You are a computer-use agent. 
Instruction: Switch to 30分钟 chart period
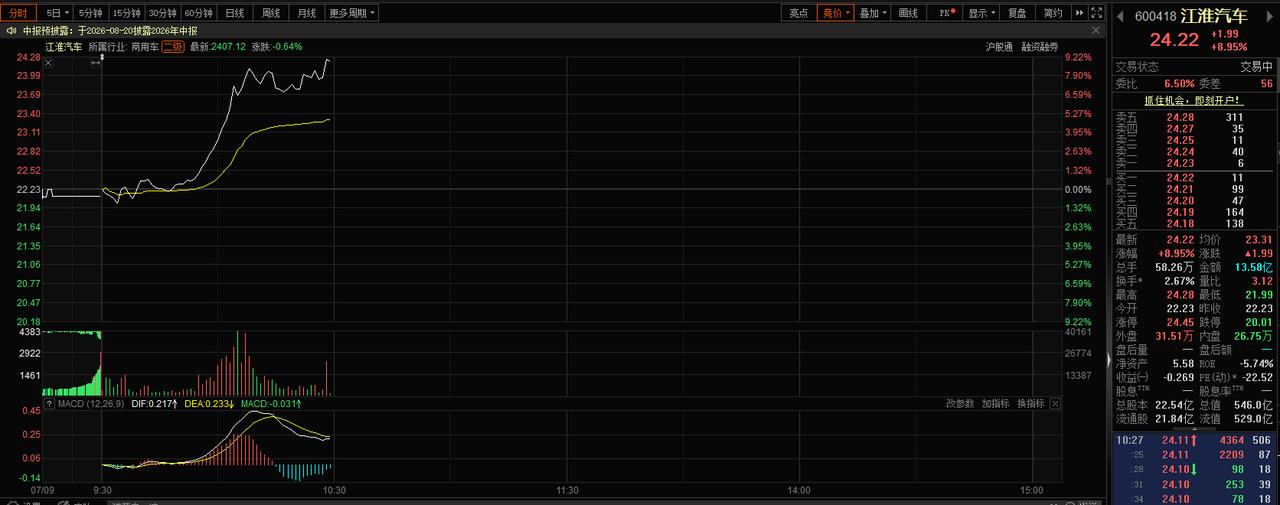click(162, 13)
